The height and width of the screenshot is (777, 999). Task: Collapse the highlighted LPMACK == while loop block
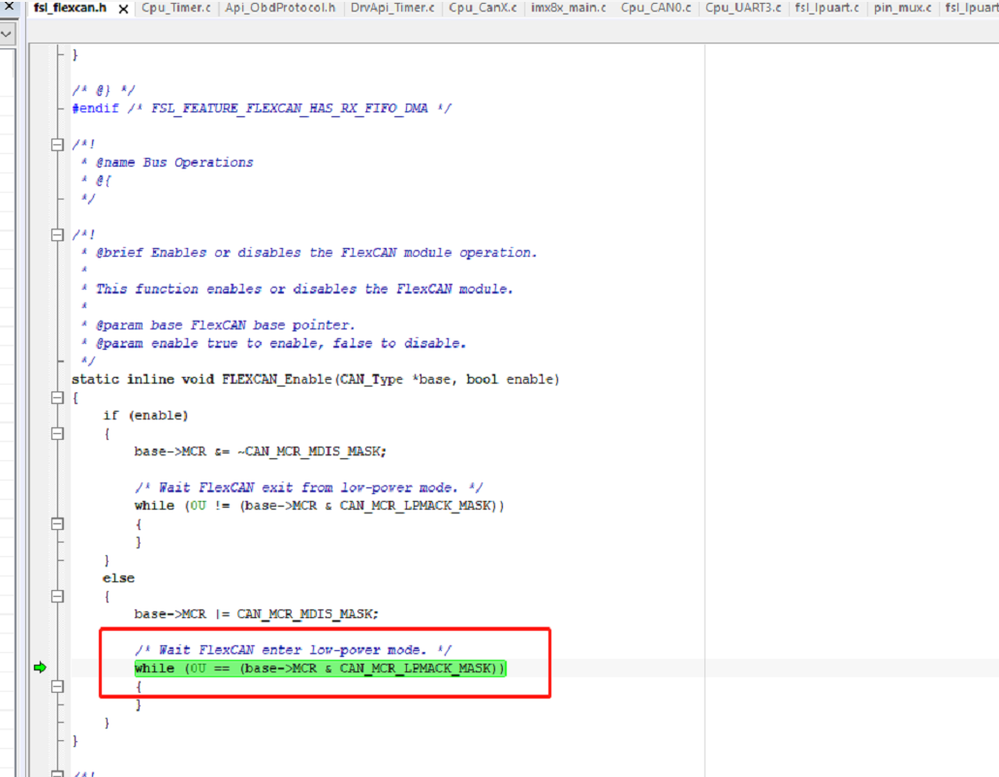click(x=57, y=687)
